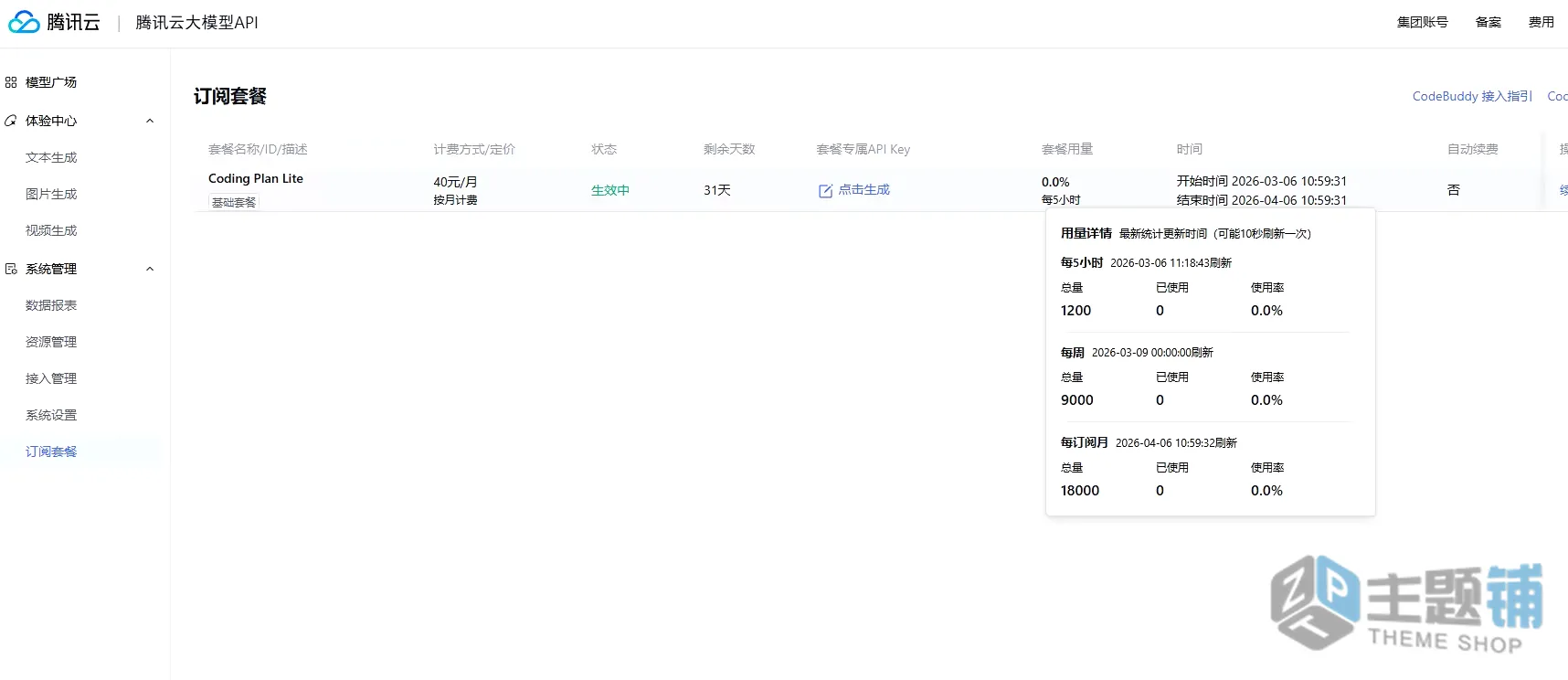Image resolution: width=1568 pixels, height=680 pixels.
Task: Open 备案 in the top bar
Action: pos(1489,22)
